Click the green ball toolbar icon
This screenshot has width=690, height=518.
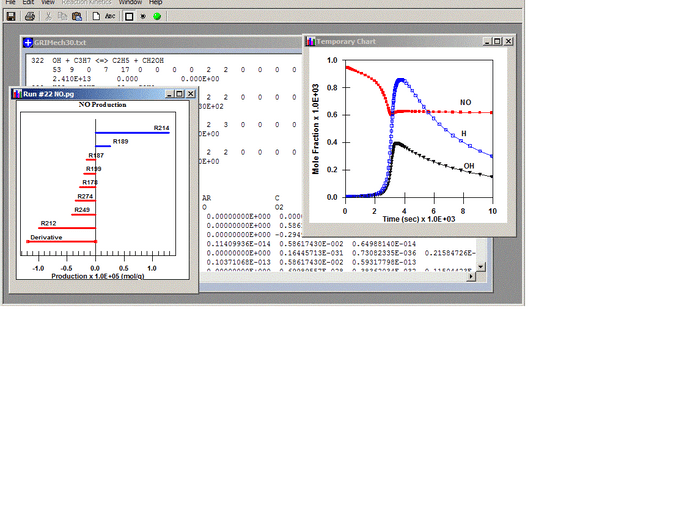coord(157,16)
